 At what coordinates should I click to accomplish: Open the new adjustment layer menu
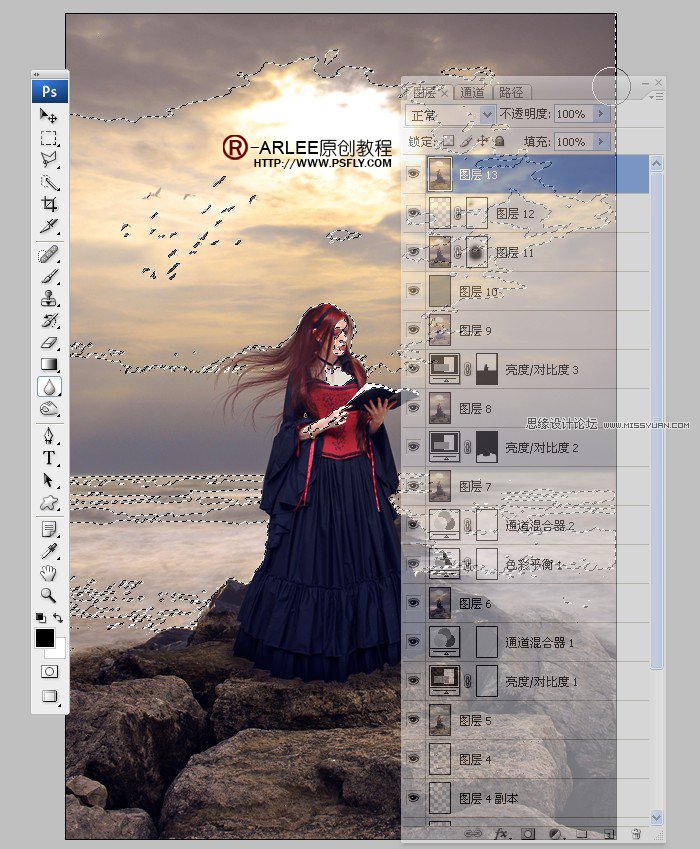(x=555, y=834)
